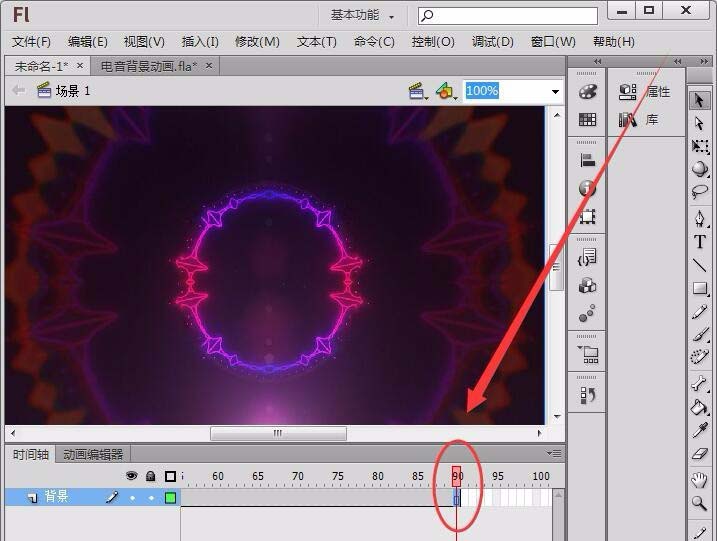The height and width of the screenshot is (541, 717).
Task: Open the Info panel icon
Action: click(588, 188)
